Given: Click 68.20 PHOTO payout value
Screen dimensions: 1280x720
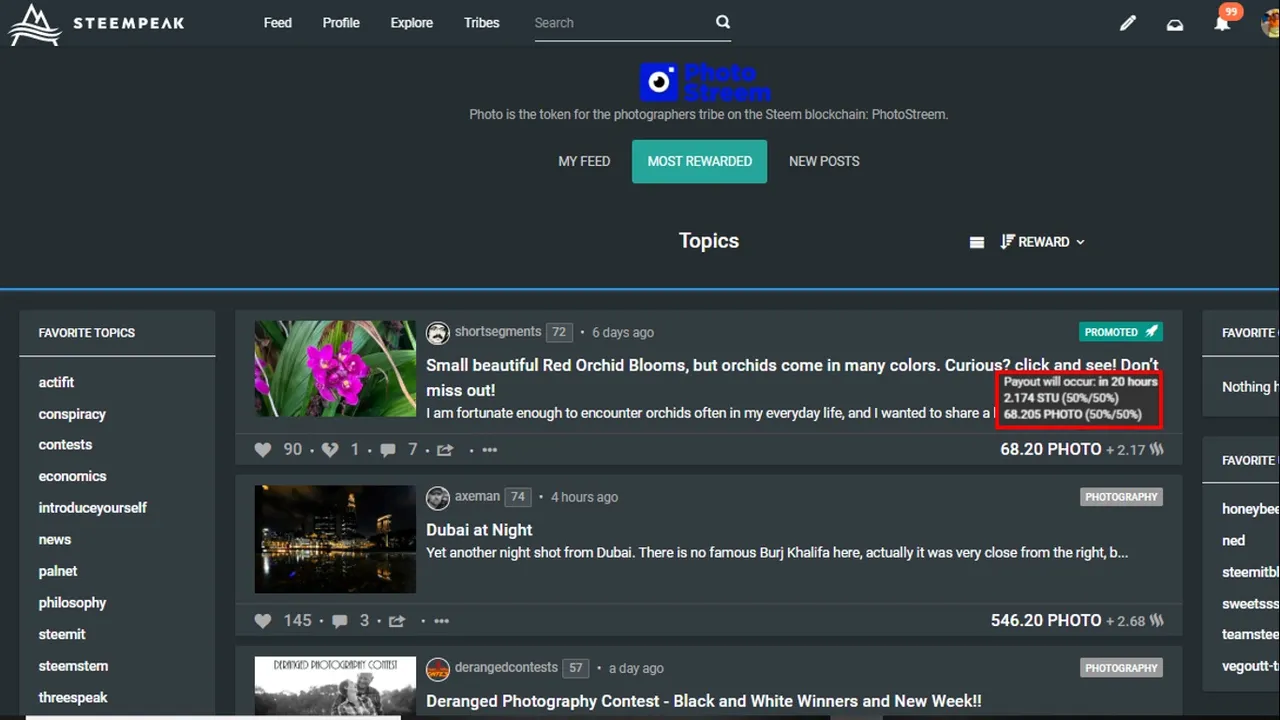Looking at the screenshot, I should (1051, 450).
